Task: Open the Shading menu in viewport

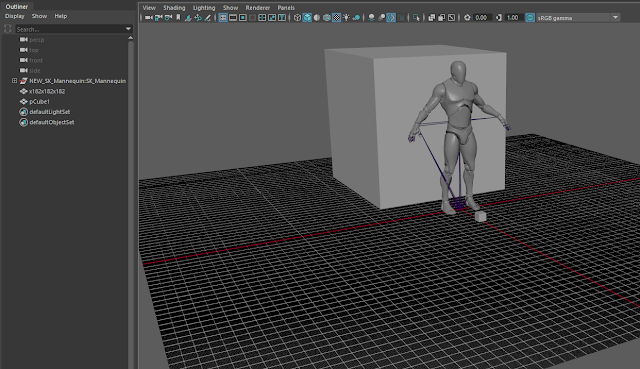Action: [174, 8]
